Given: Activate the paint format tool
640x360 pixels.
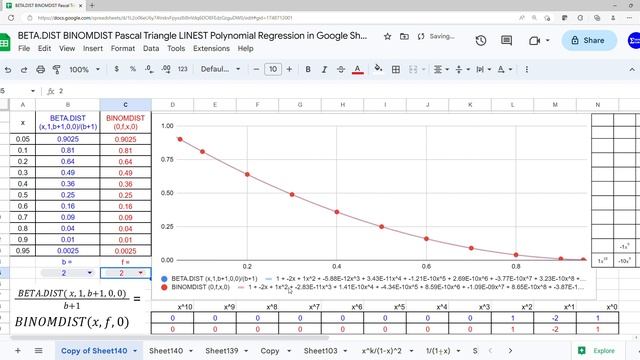Looking at the screenshot, I should tap(57, 70).
